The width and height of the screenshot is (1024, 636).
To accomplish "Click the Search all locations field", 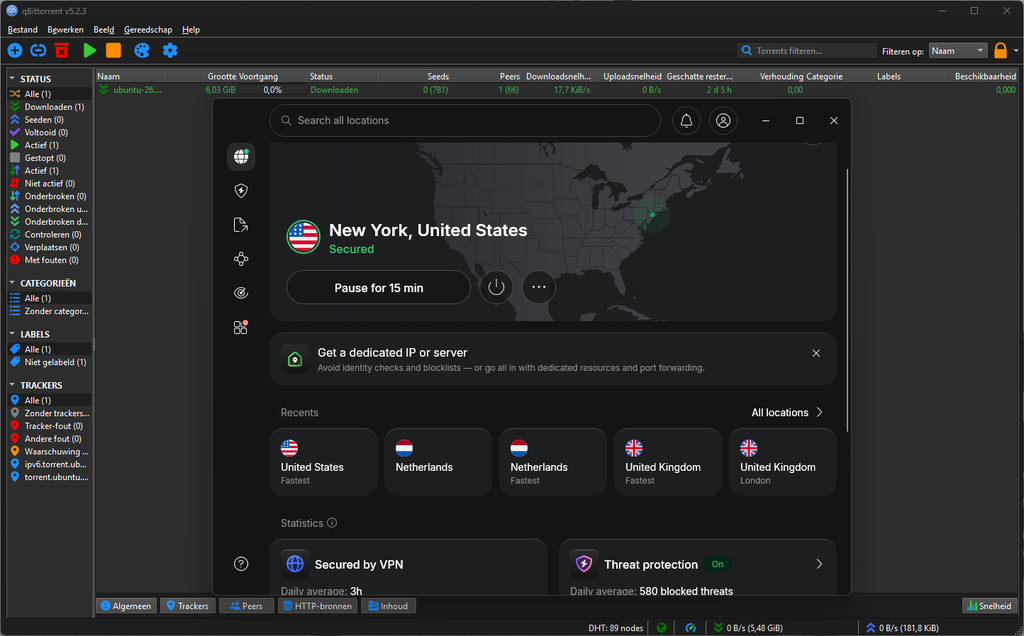I will (465, 121).
